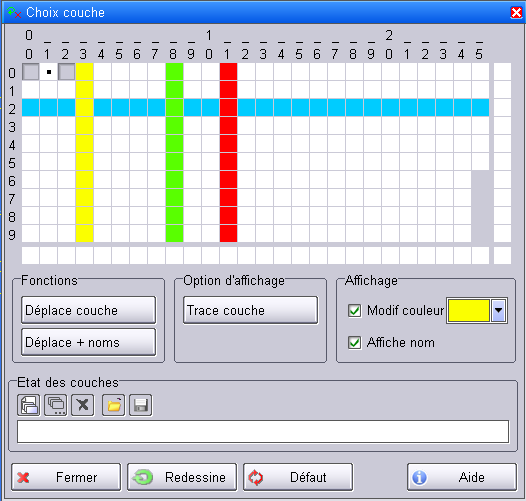
Task: Select column header 8 of the grid
Action: [x=173, y=54]
